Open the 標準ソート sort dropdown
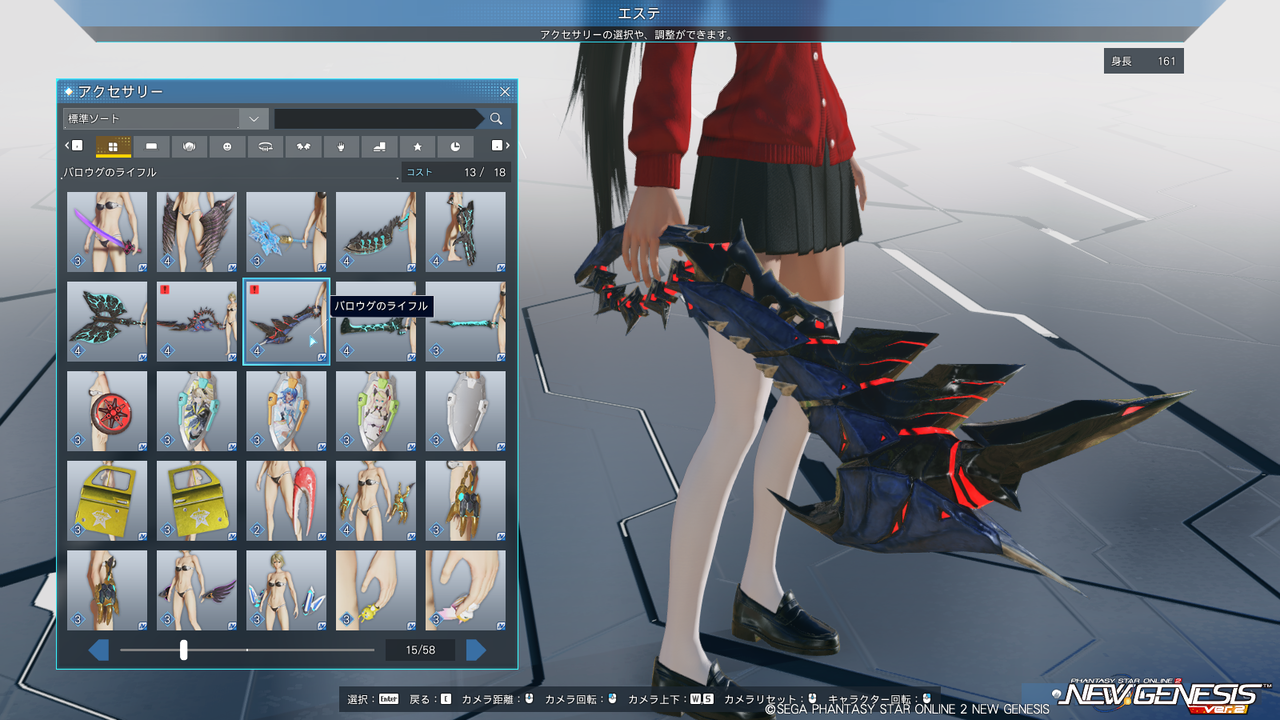The height and width of the screenshot is (720, 1280). point(165,119)
